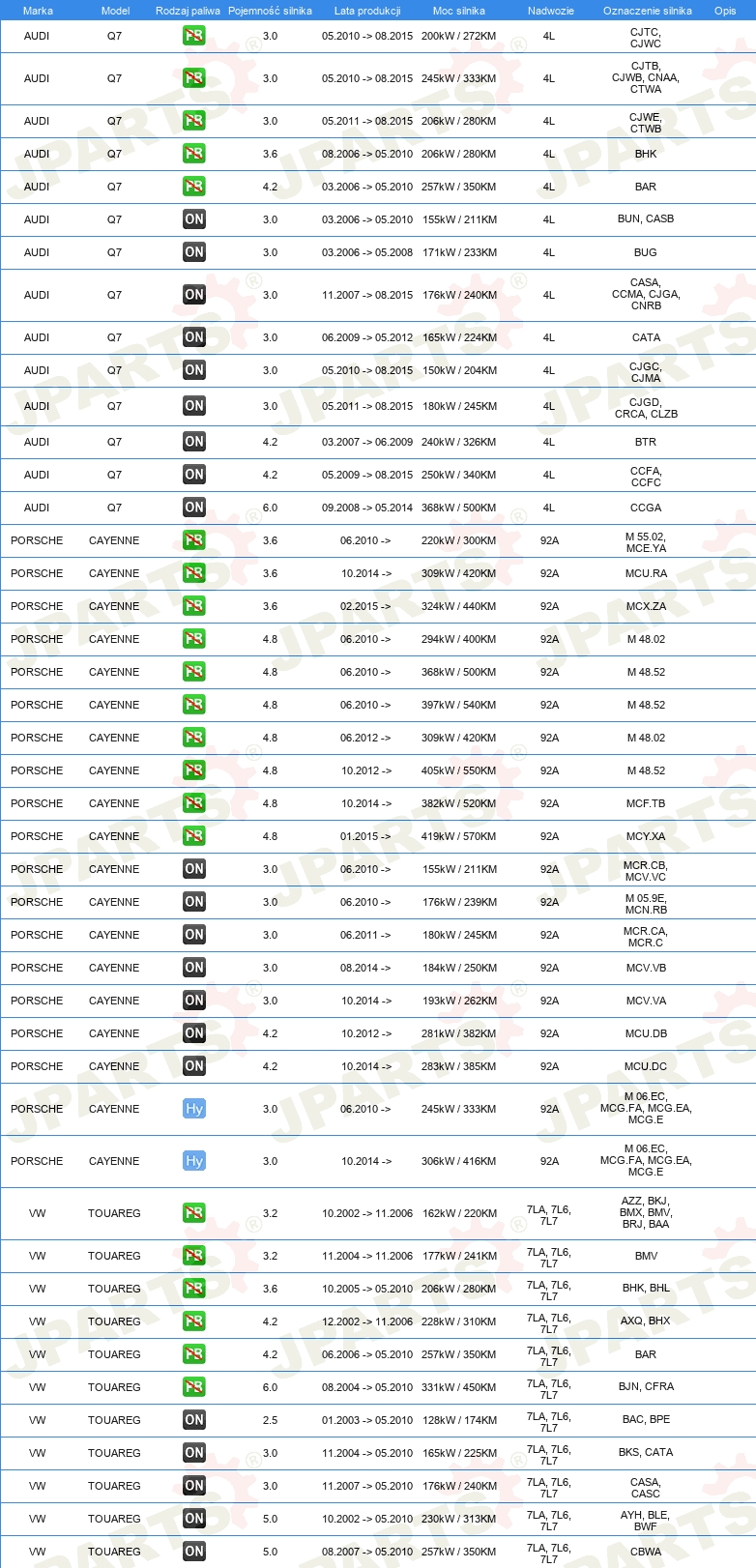Image resolution: width=756 pixels, height=1568 pixels.
Task: Select the power value 220kW / 300KM
Action: point(459,540)
